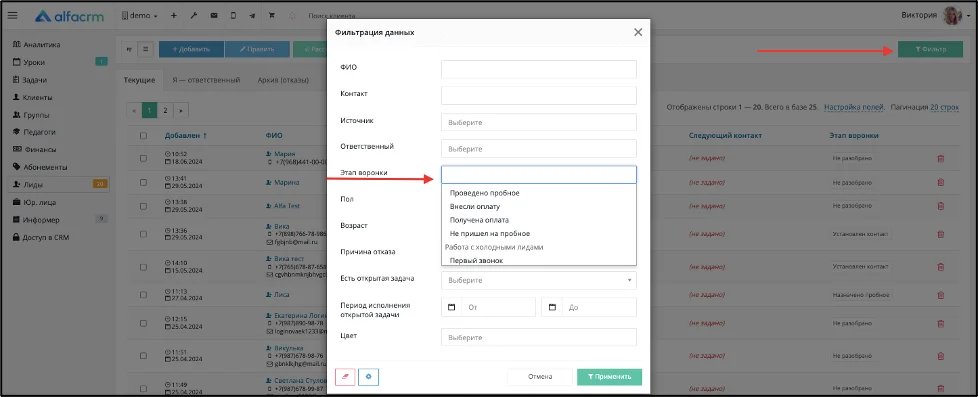Close the Фильтрация данных dialog

637,32
